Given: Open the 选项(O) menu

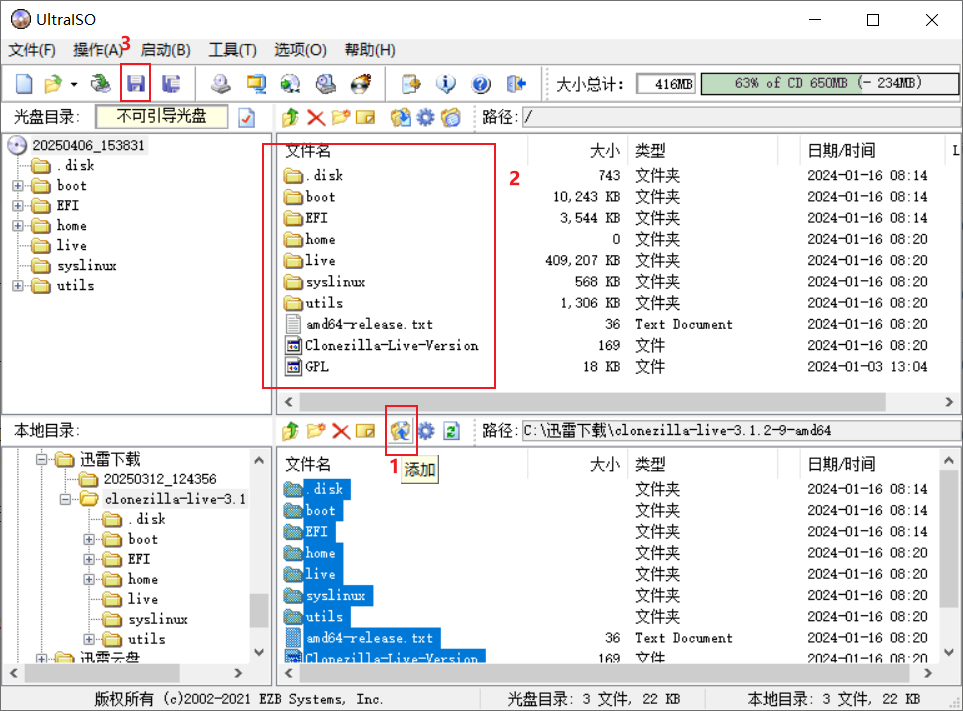Looking at the screenshot, I should tap(300, 50).
